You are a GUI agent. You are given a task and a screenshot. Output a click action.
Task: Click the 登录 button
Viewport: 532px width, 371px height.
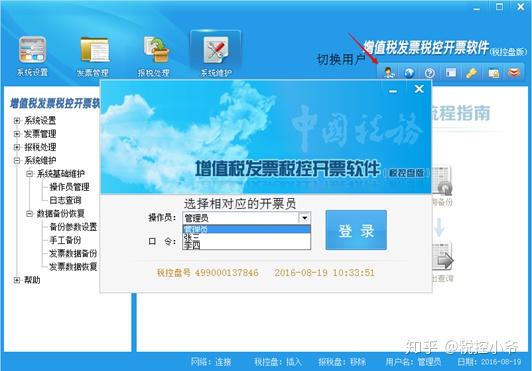pyautogui.click(x=356, y=230)
